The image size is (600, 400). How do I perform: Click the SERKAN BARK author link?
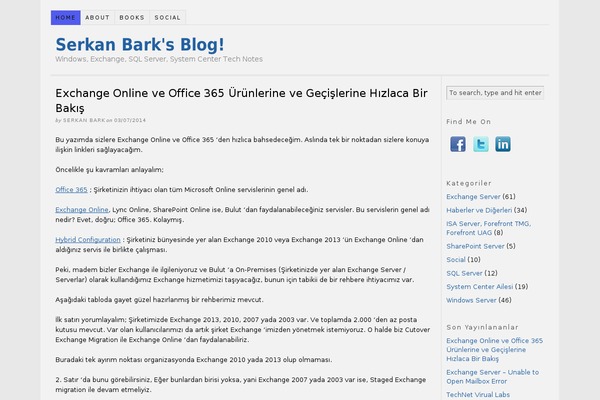[84, 120]
